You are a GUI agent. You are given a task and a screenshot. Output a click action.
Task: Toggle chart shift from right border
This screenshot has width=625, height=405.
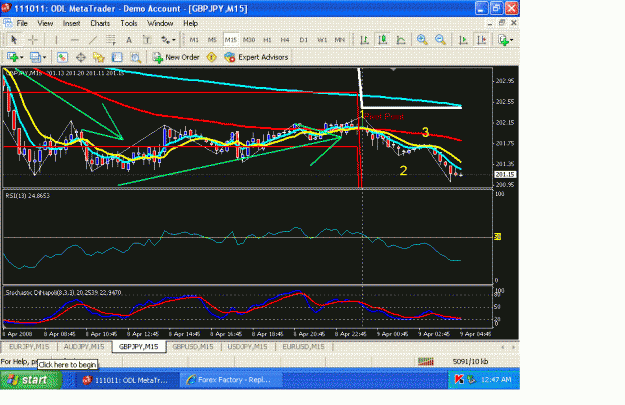(482, 39)
